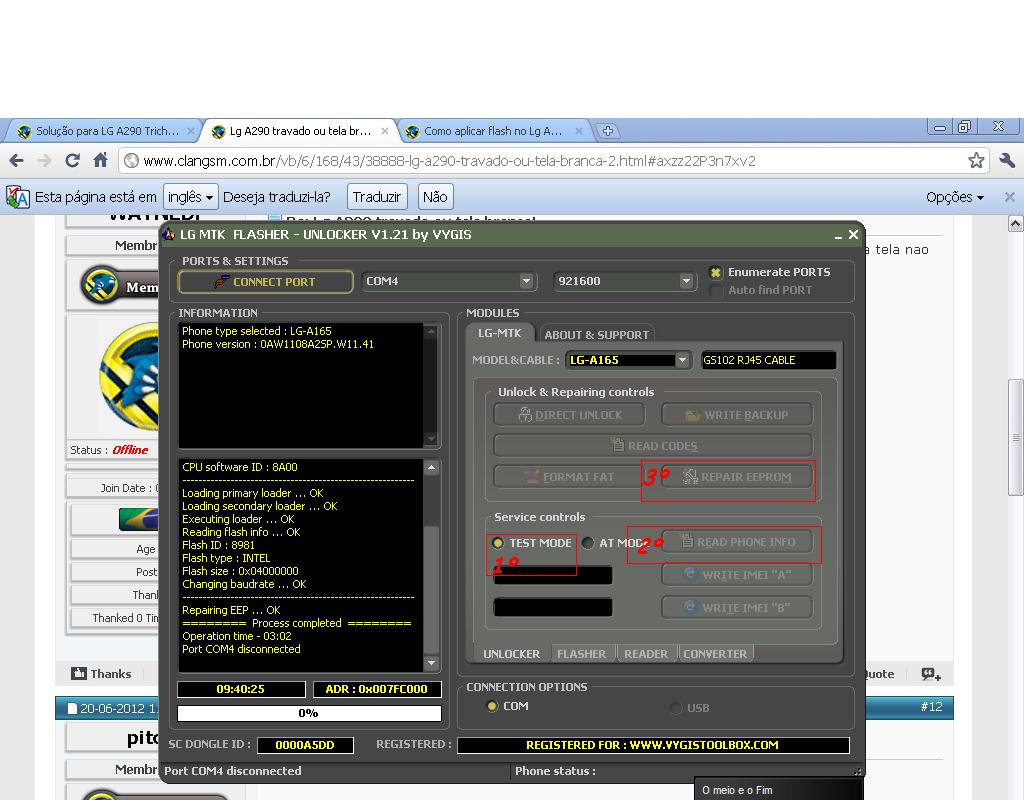
Task: Click the WRITE IMEI "A" button
Action: coord(737,575)
